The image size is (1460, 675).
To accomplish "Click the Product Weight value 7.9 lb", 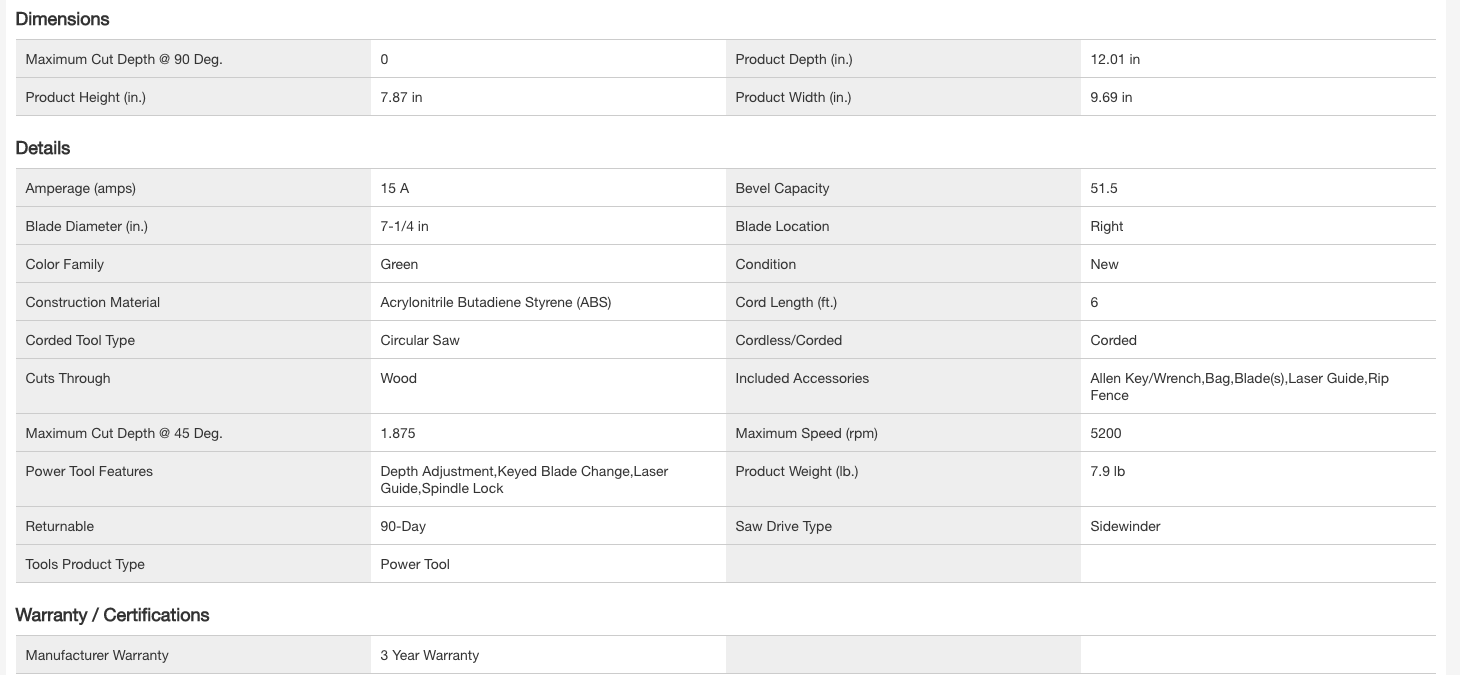I will (1107, 471).
